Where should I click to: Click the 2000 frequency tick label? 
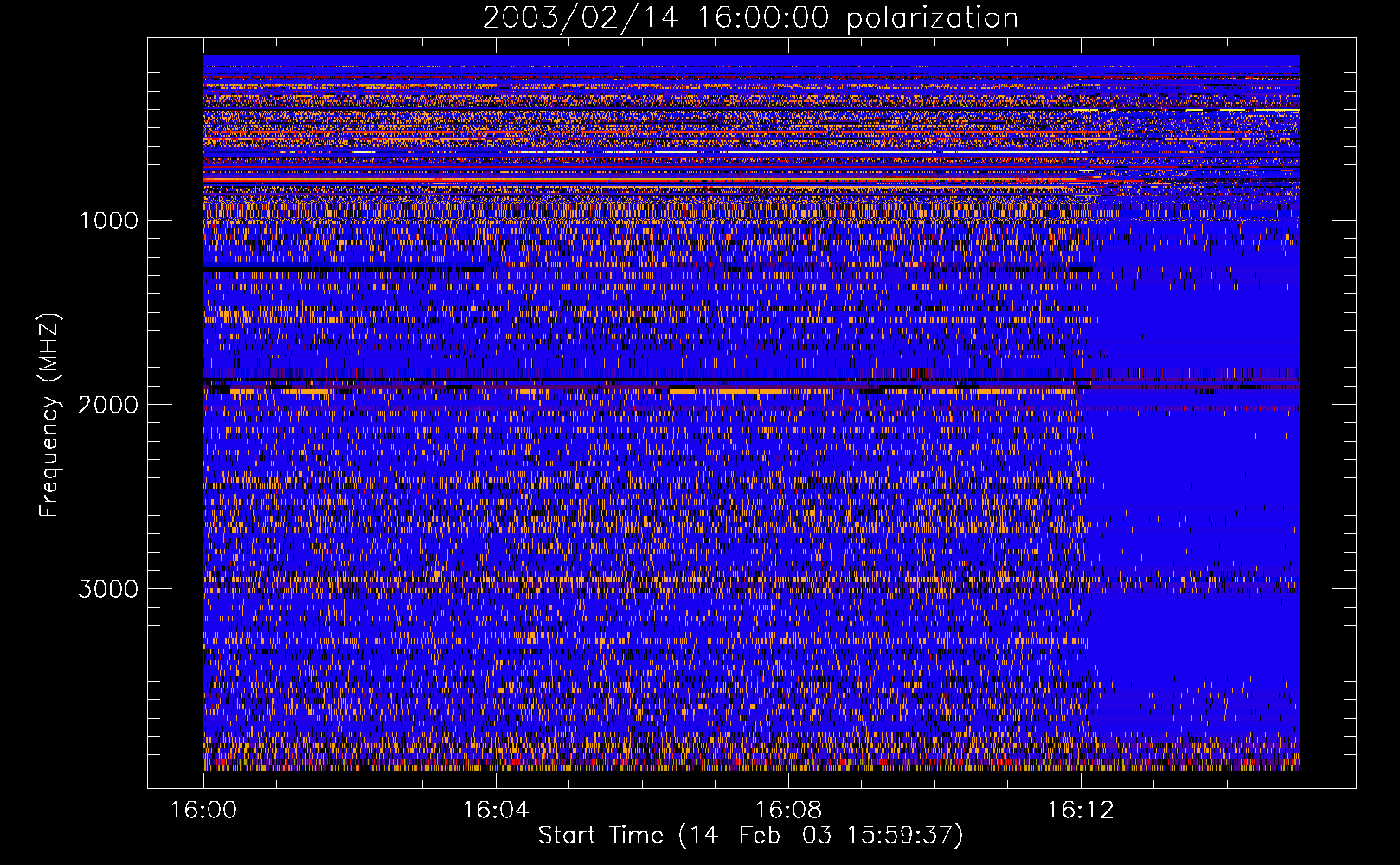pos(108,405)
